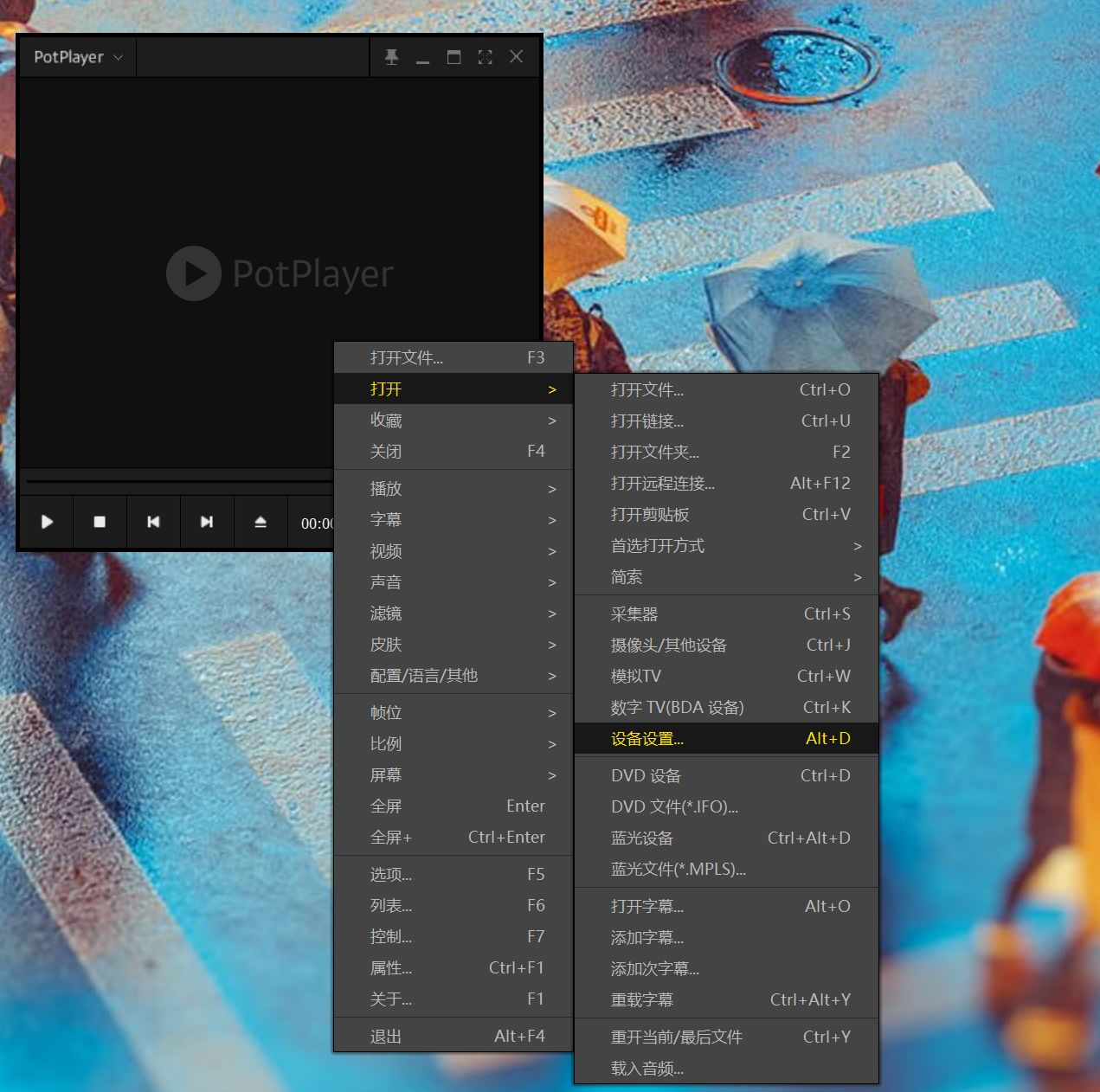
Task: Expand the 声音 (audio) submenu
Action: (x=387, y=582)
